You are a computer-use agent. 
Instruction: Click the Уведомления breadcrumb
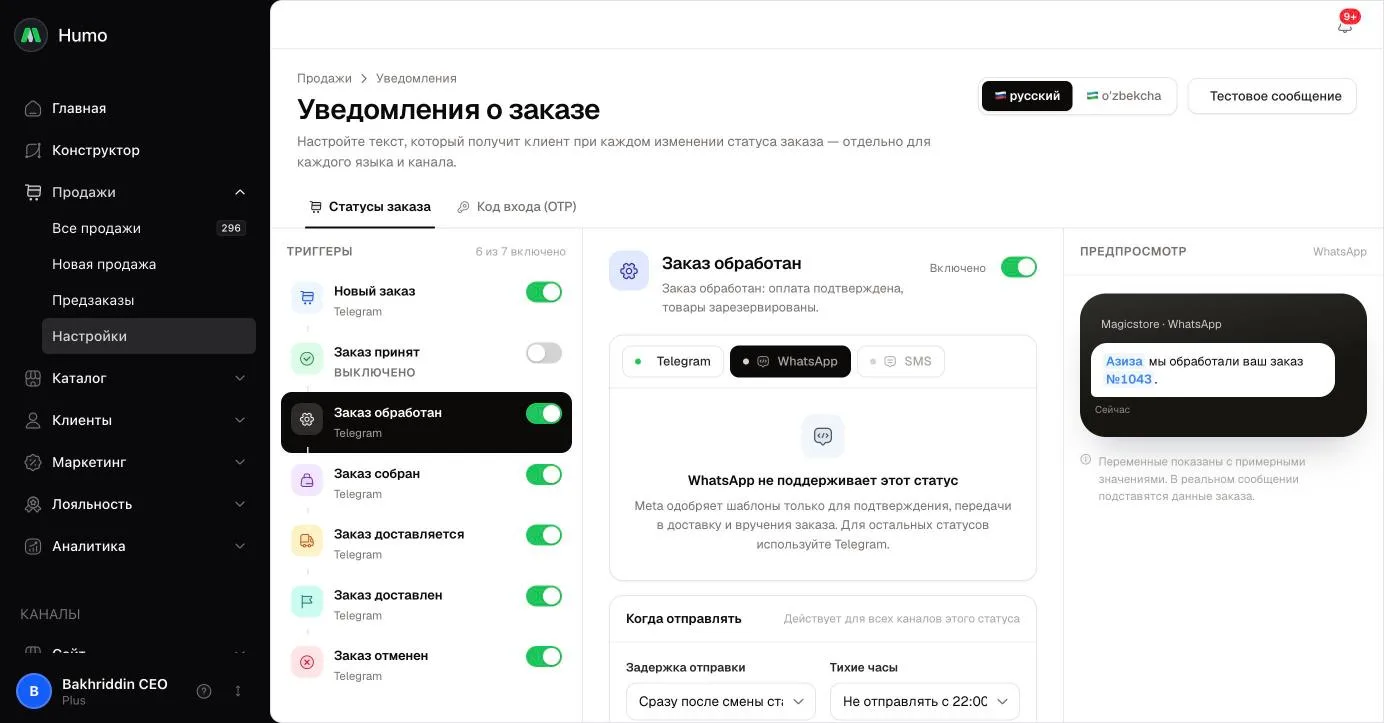(416, 78)
